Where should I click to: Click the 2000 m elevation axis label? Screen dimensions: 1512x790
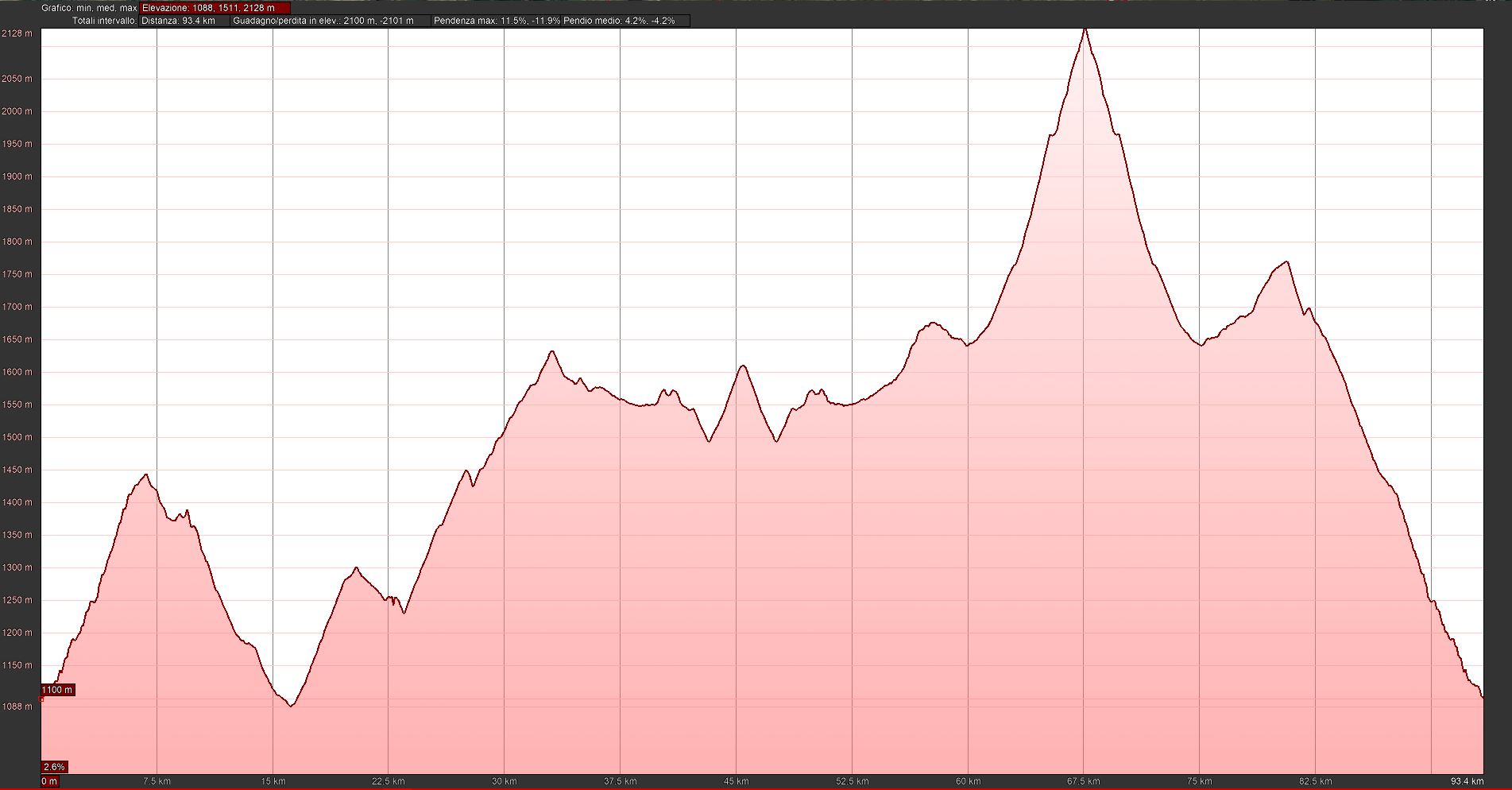click(x=17, y=111)
